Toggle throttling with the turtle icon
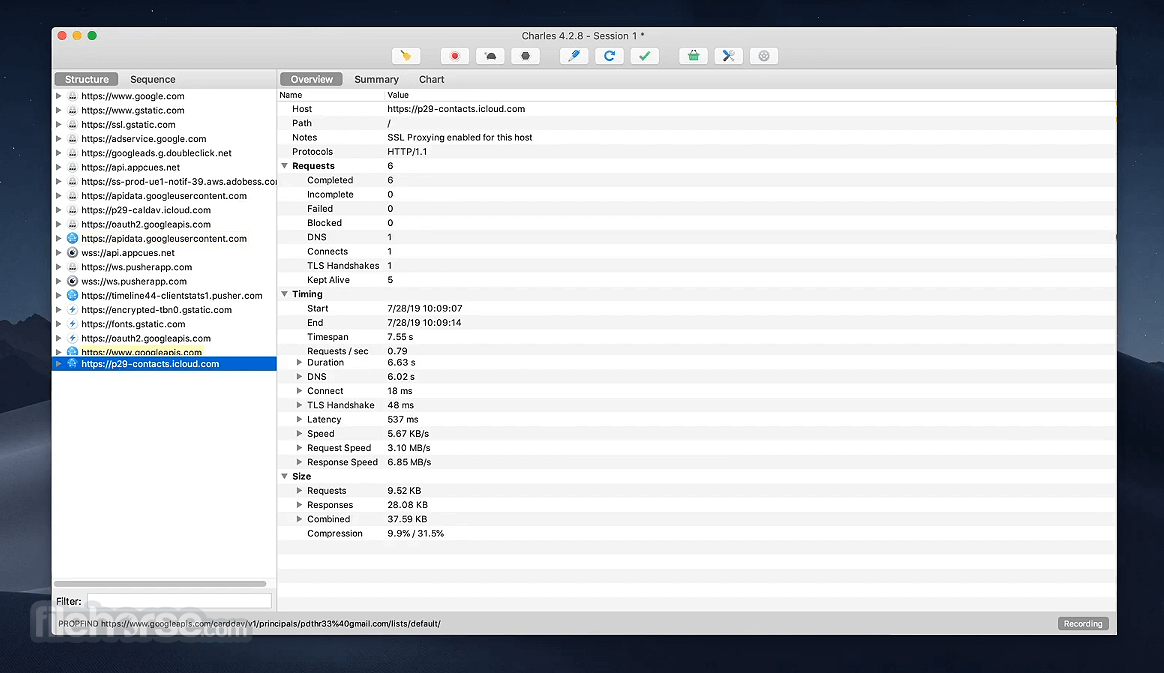The width and height of the screenshot is (1164, 673). [x=490, y=56]
